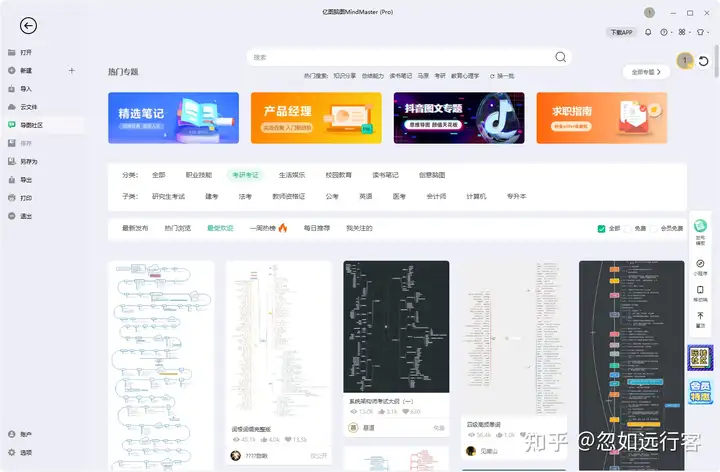Switch to the 最受欢迎 sort tab
The height and width of the screenshot is (472, 720).
coord(220,228)
